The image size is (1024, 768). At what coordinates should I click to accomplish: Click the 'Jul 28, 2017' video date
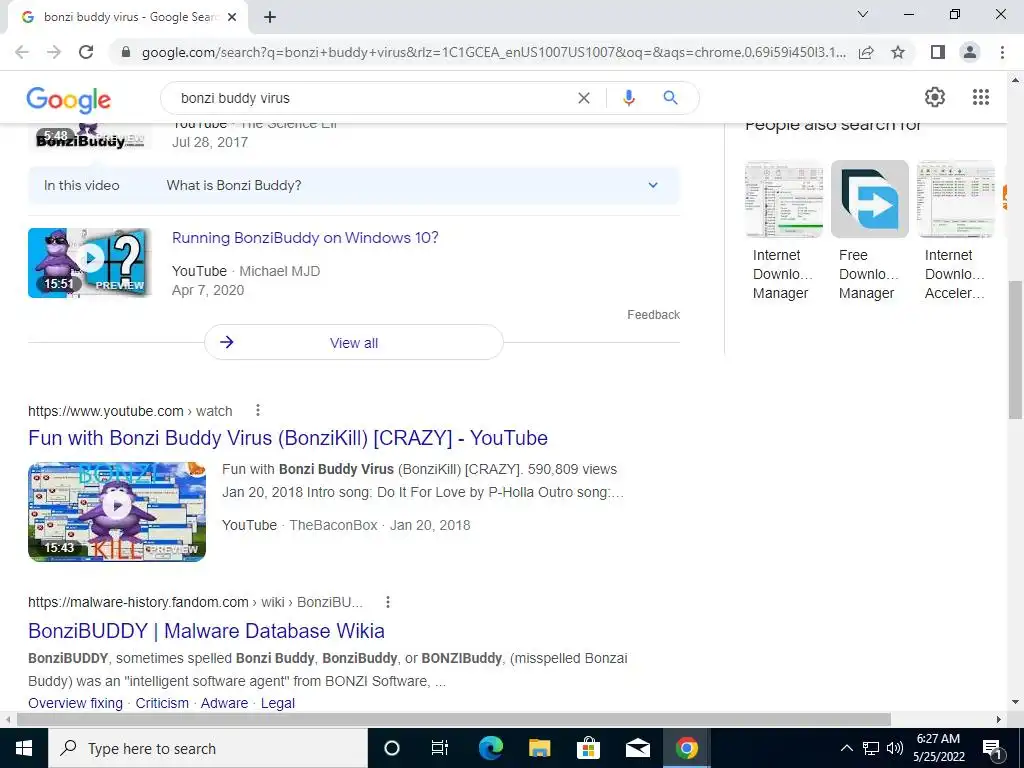[x=210, y=142]
